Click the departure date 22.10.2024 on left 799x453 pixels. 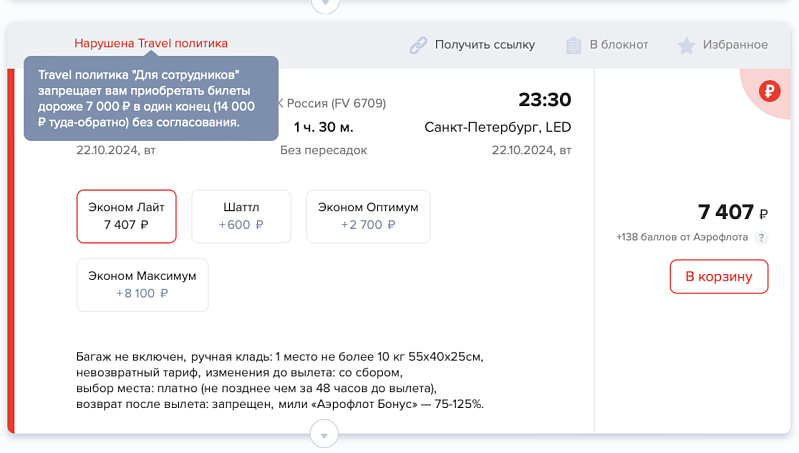click(x=116, y=150)
